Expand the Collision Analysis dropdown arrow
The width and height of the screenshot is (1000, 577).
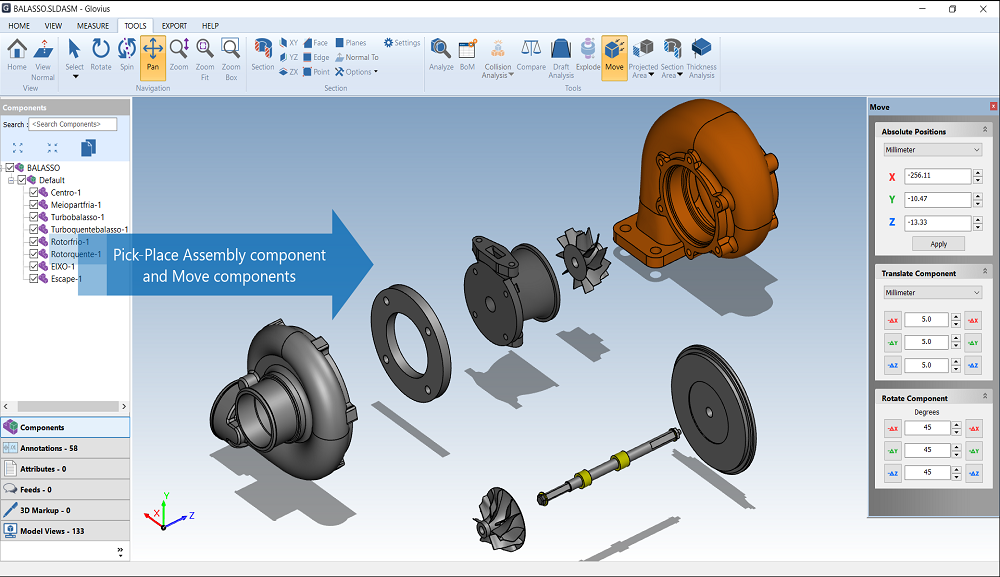(511, 75)
